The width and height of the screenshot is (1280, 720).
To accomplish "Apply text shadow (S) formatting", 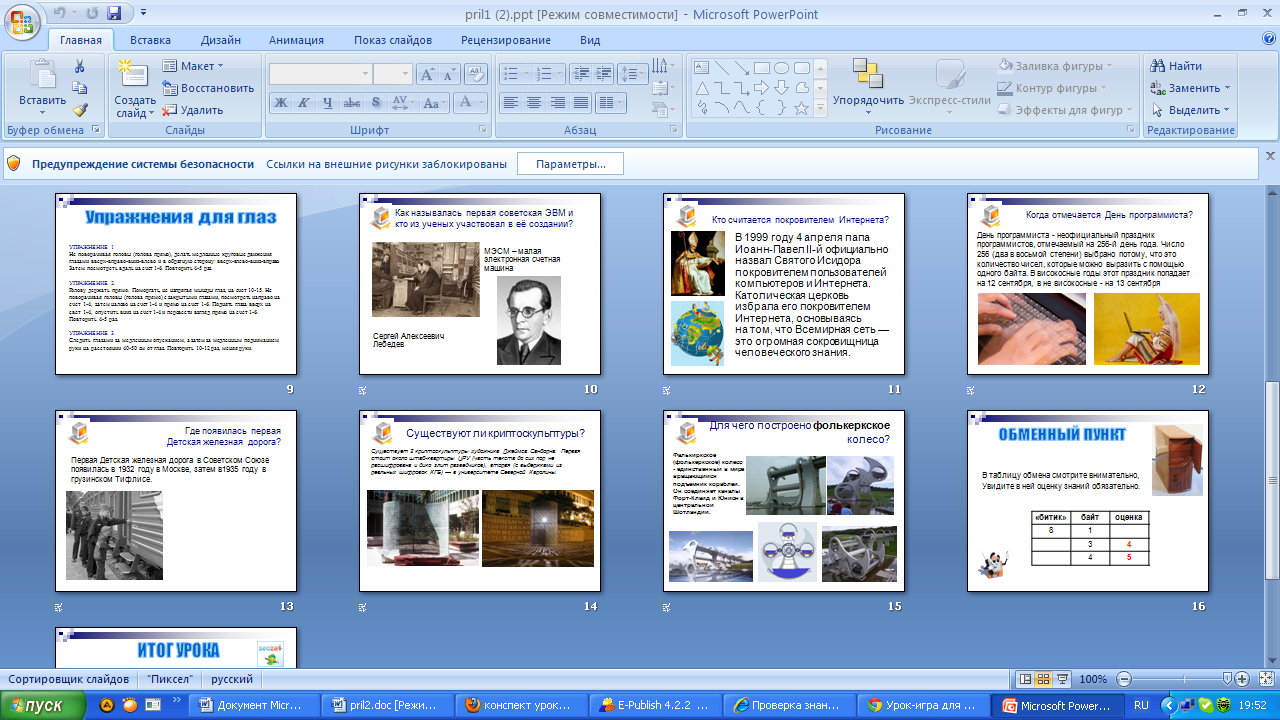I will pos(375,102).
